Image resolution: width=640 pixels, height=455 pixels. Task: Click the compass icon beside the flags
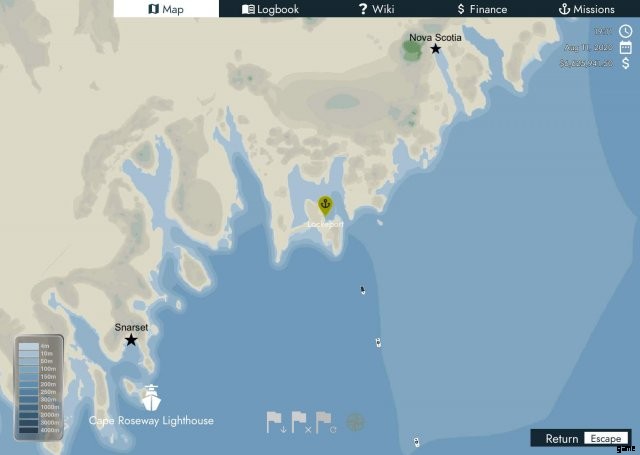coord(355,422)
